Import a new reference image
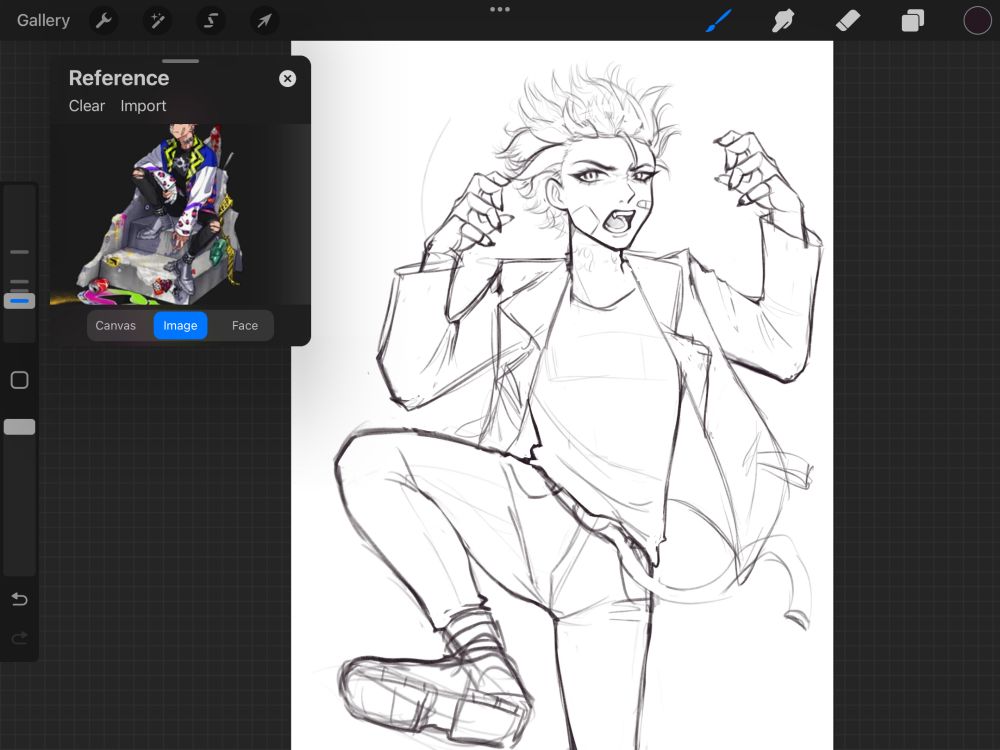 point(143,106)
